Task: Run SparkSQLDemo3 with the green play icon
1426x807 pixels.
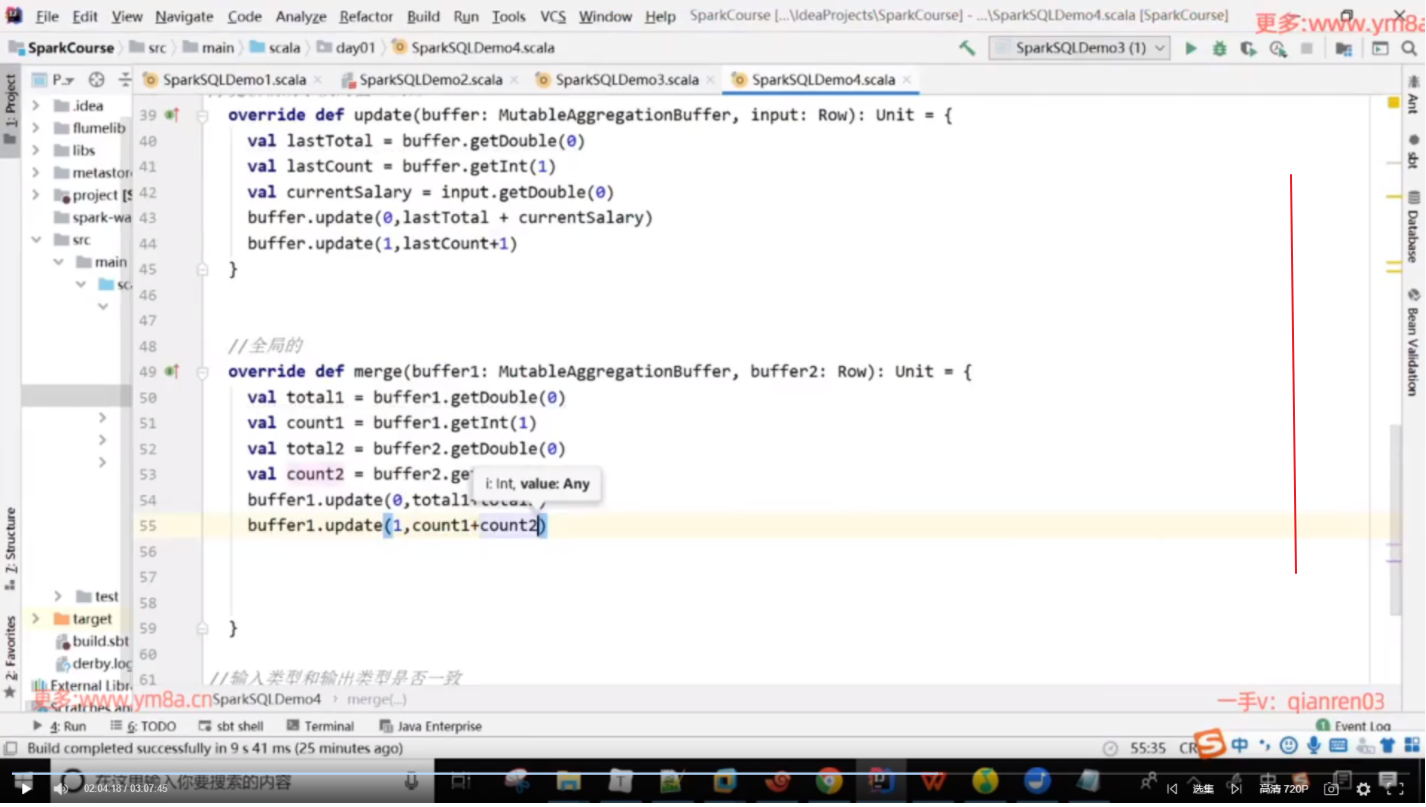Action: click(x=1191, y=48)
